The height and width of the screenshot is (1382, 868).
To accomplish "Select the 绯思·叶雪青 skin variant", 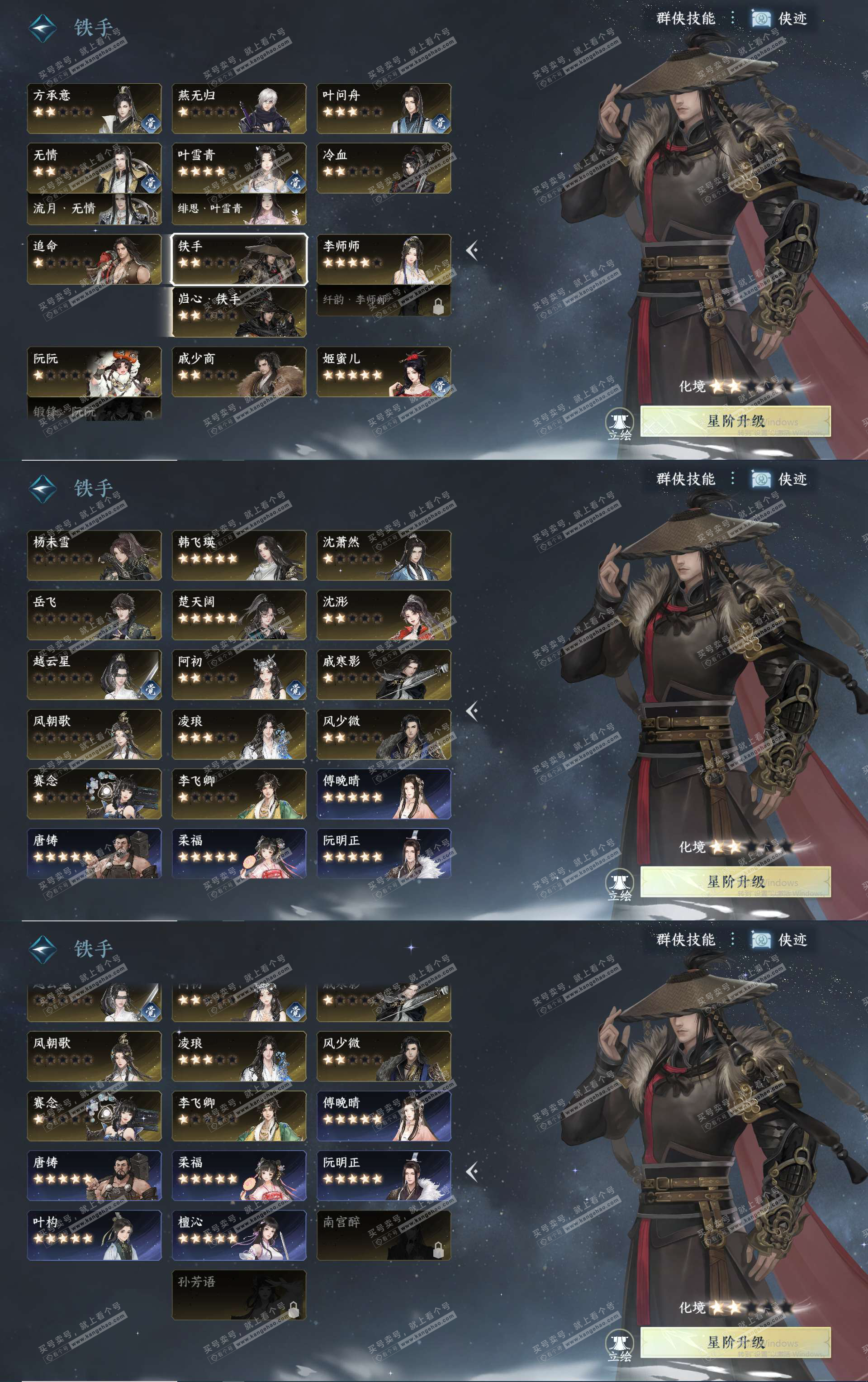I will [239, 209].
